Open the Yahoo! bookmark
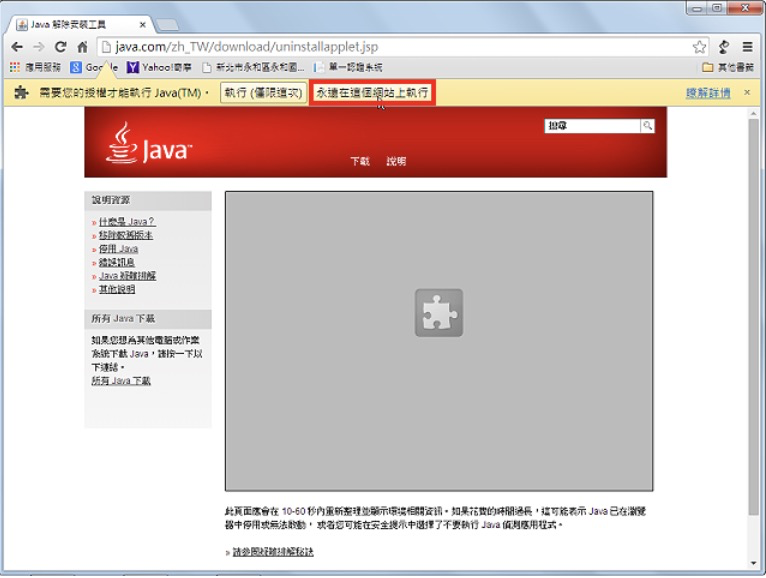The height and width of the screenshot is (578, 766). pyautogui.click(x=159, y=67)
